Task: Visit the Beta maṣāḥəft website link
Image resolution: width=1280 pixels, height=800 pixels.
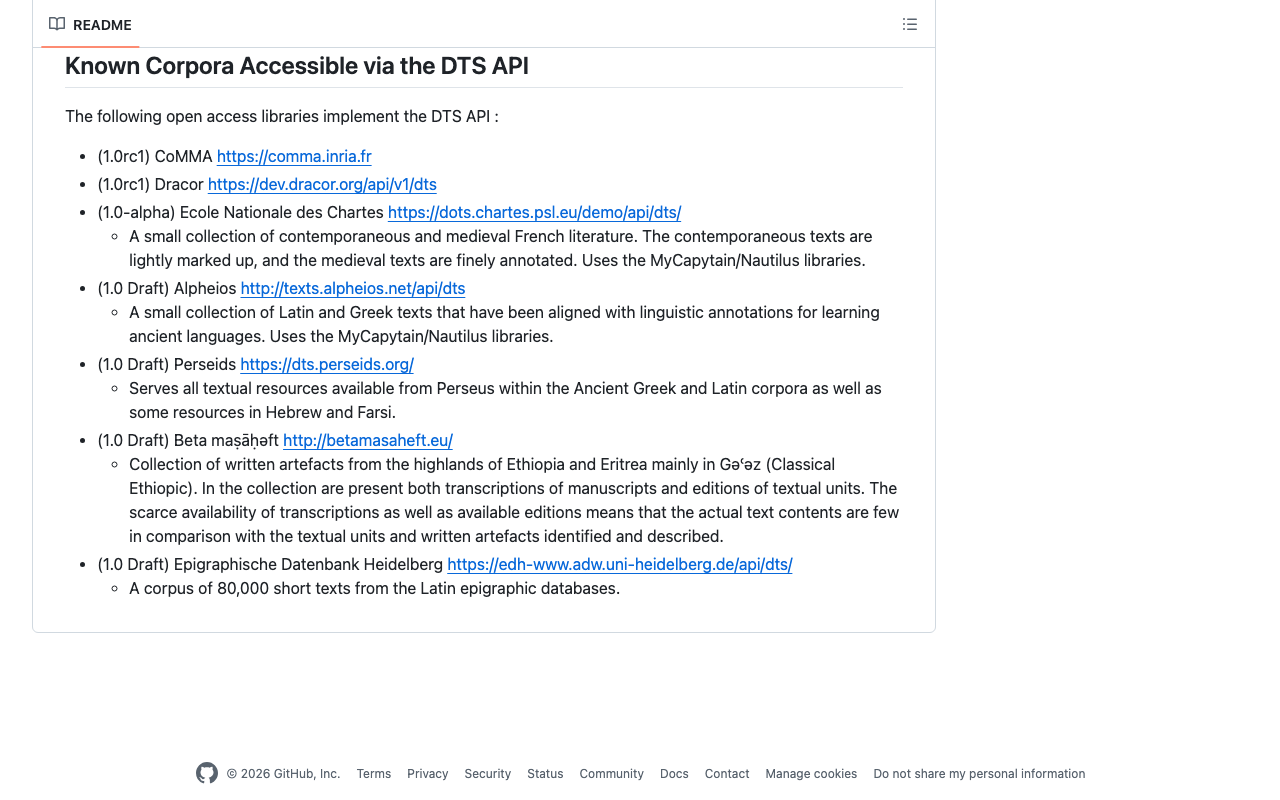Action: point(367,440)
